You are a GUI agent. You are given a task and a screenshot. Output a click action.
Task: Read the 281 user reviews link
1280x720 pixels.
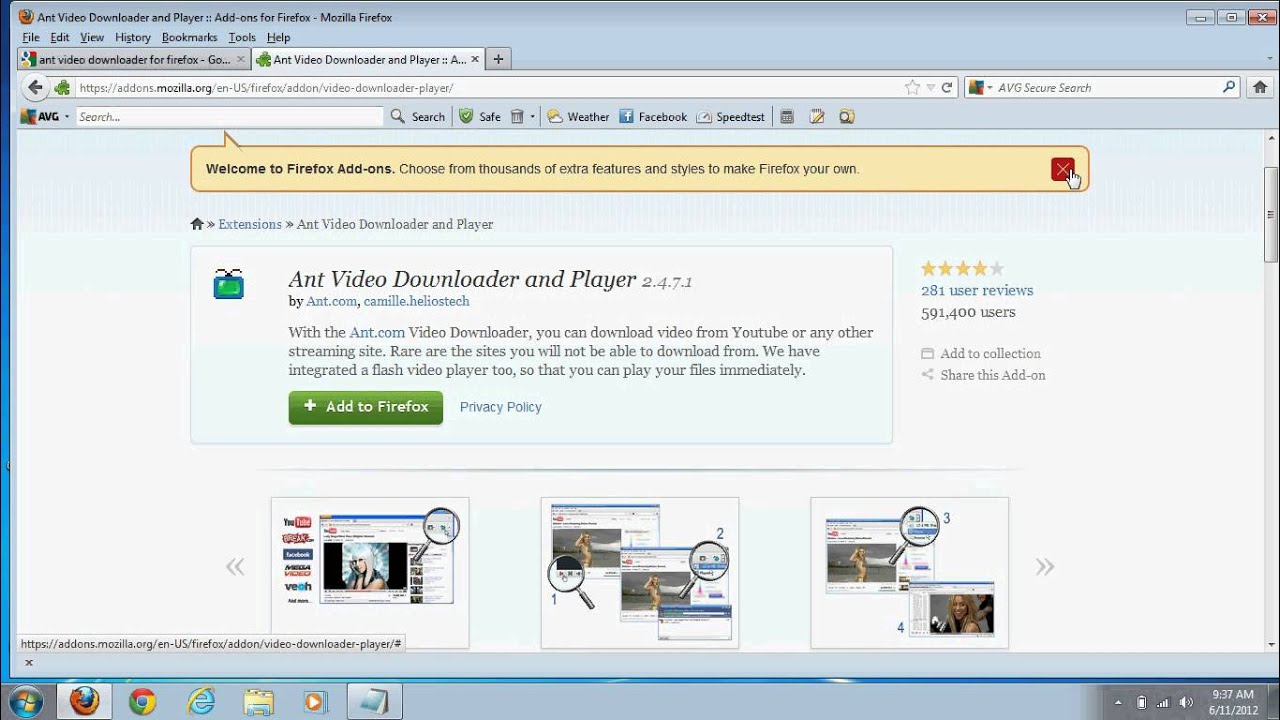pyautogui.click(x=977, y=290)
